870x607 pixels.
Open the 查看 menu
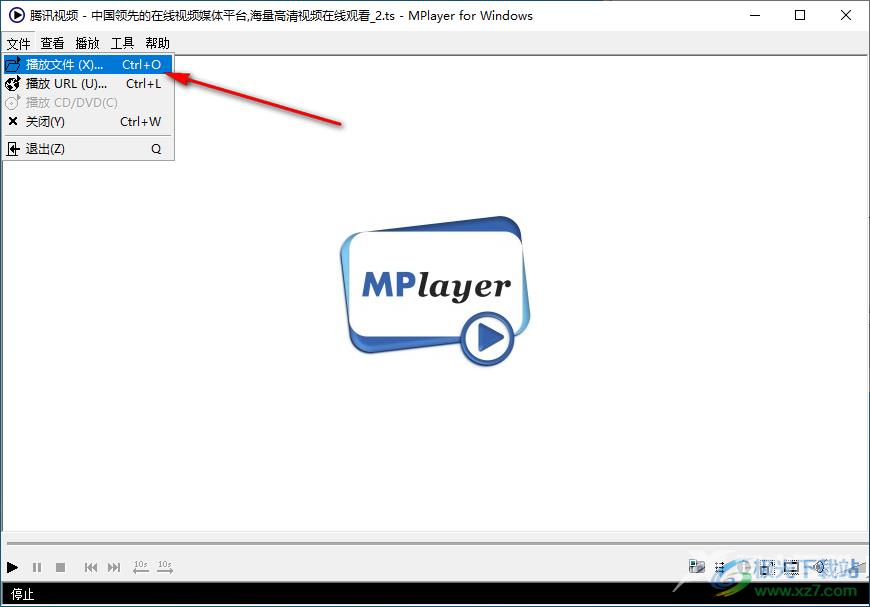click(52, 43)
